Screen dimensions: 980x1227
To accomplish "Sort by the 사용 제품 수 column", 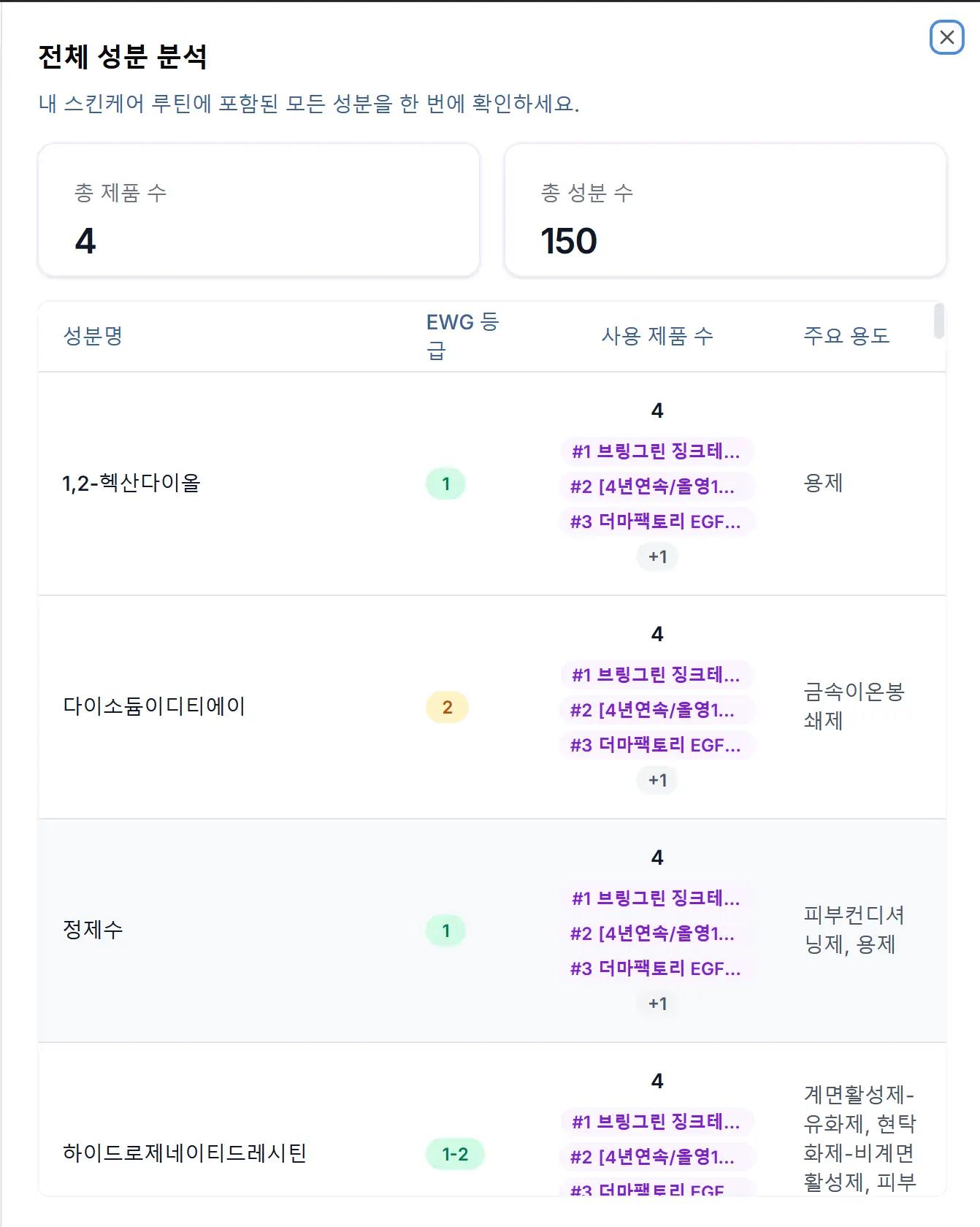I will tap(656, 337).
